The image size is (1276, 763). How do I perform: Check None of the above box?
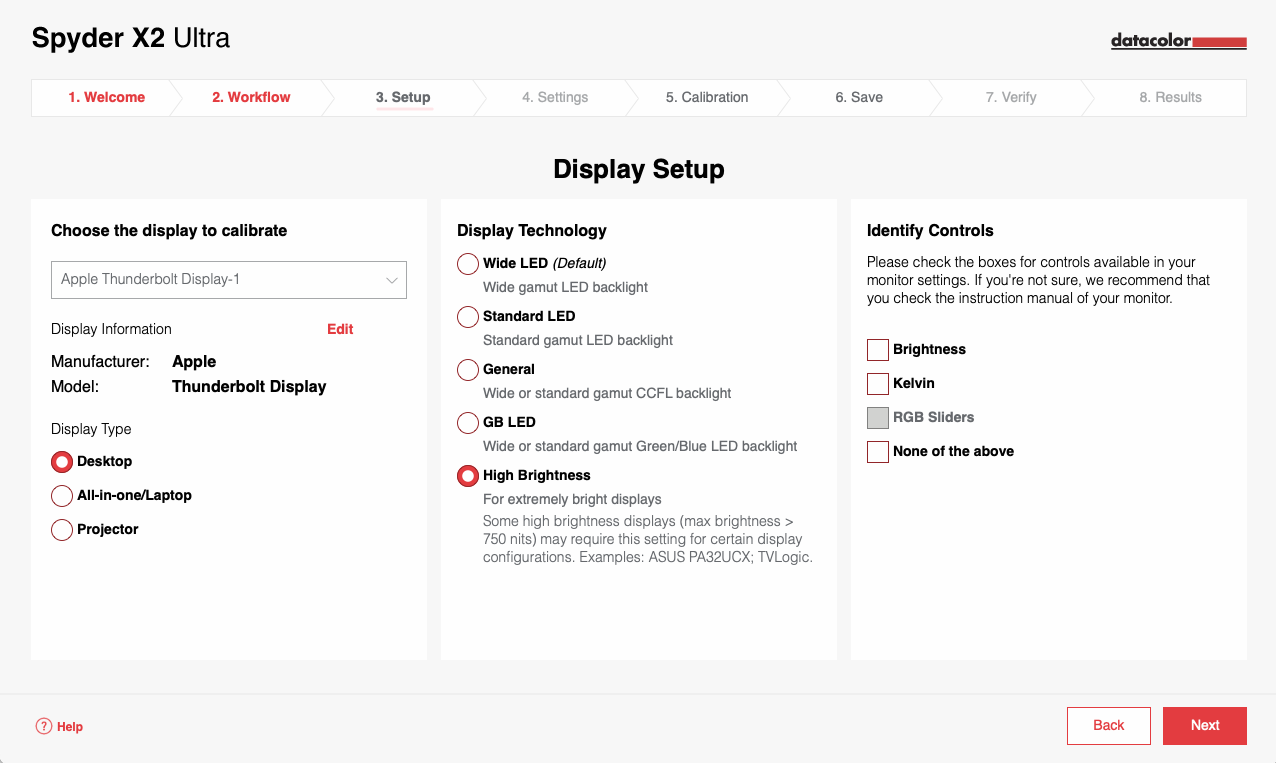click(878, 452)
